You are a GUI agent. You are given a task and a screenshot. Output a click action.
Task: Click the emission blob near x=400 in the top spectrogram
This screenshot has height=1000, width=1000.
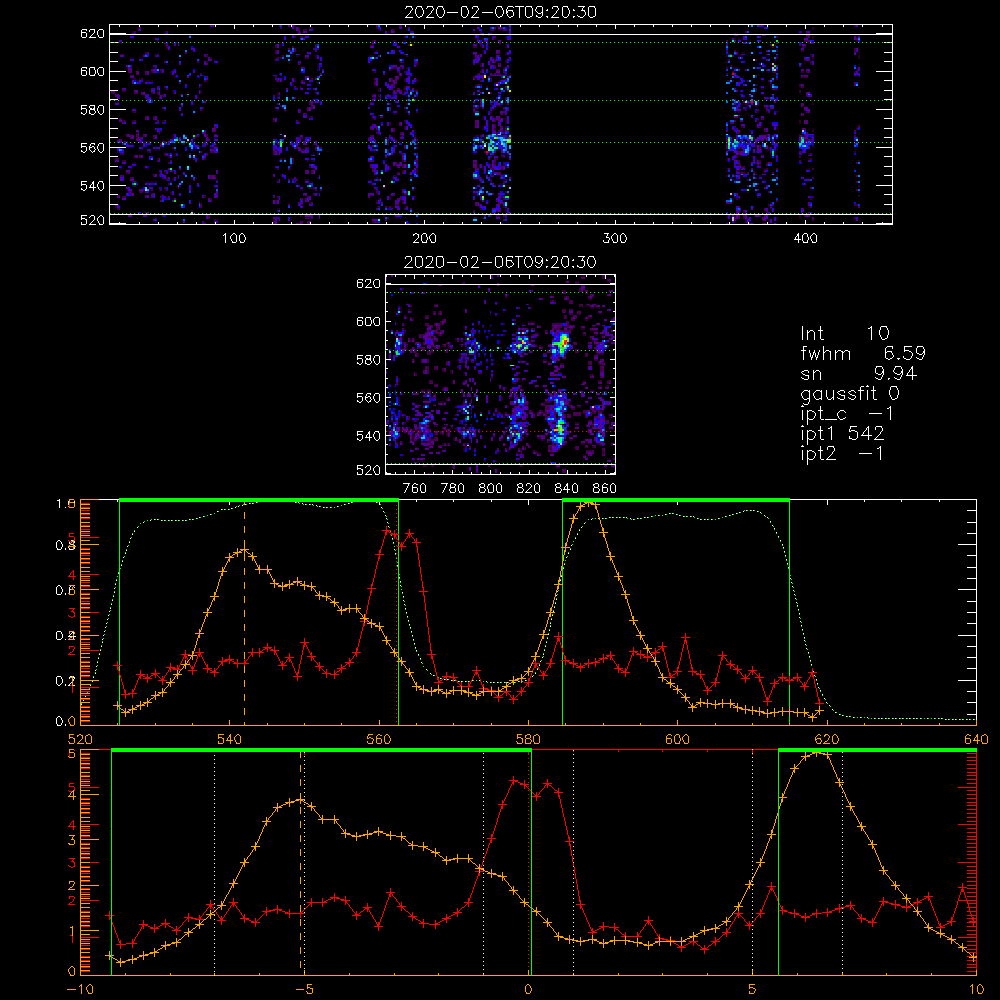point(806,141)
